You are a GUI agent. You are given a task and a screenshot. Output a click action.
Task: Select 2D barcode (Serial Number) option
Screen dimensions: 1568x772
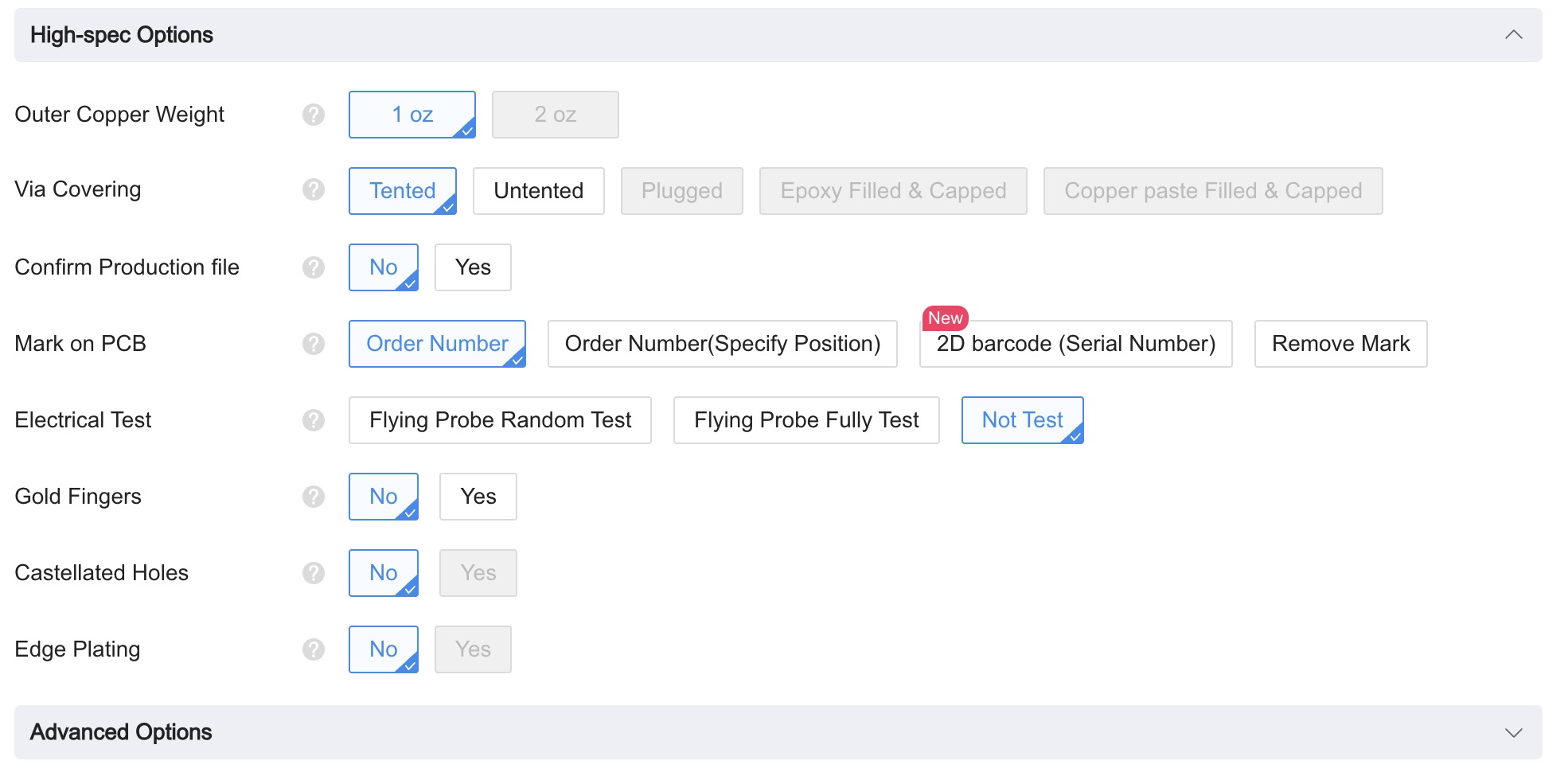point(1075,344)
